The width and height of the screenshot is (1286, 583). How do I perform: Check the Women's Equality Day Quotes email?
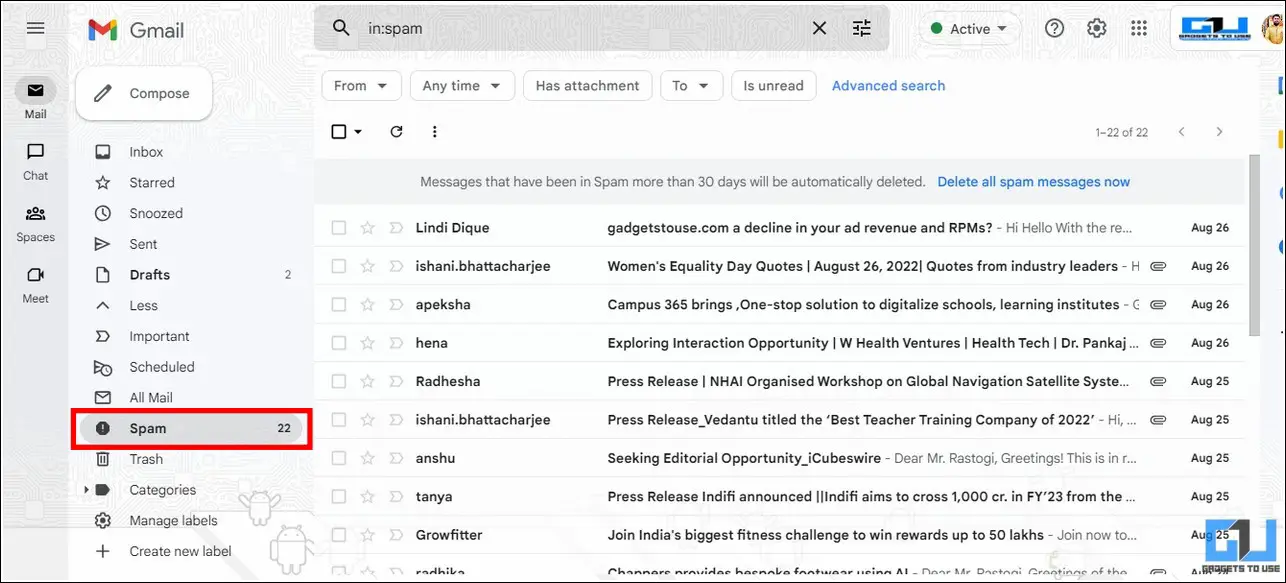339,267
